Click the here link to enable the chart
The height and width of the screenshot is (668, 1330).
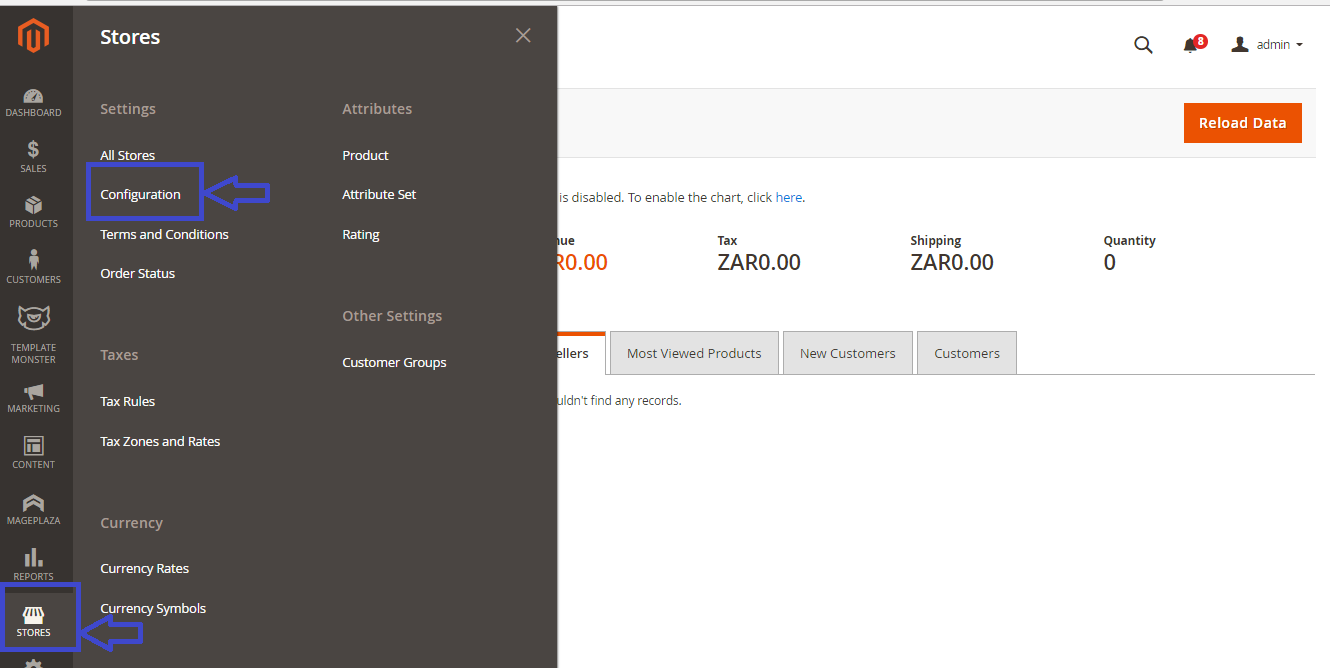[x=789, y=197]
